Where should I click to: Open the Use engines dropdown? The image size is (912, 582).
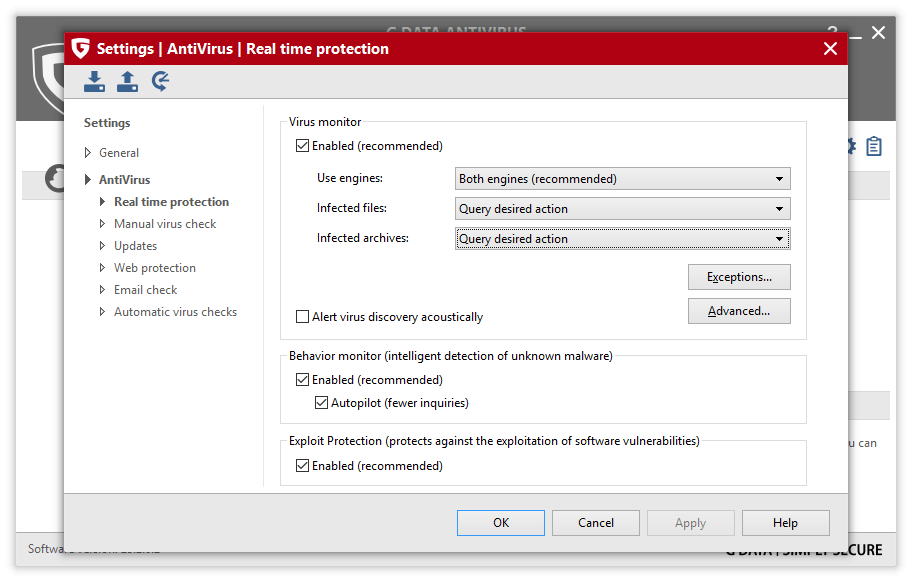point(622,179)
